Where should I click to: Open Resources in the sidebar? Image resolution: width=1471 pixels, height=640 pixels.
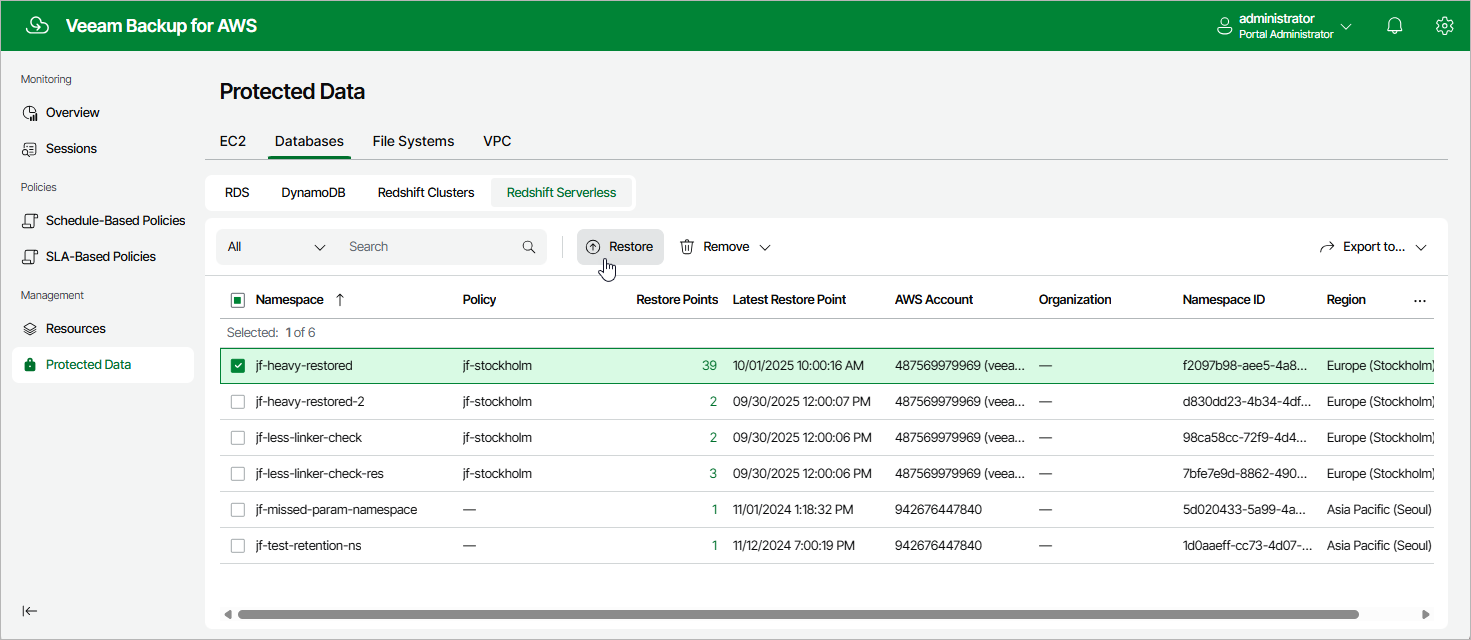pyautogui.click(x=76, y=329)
